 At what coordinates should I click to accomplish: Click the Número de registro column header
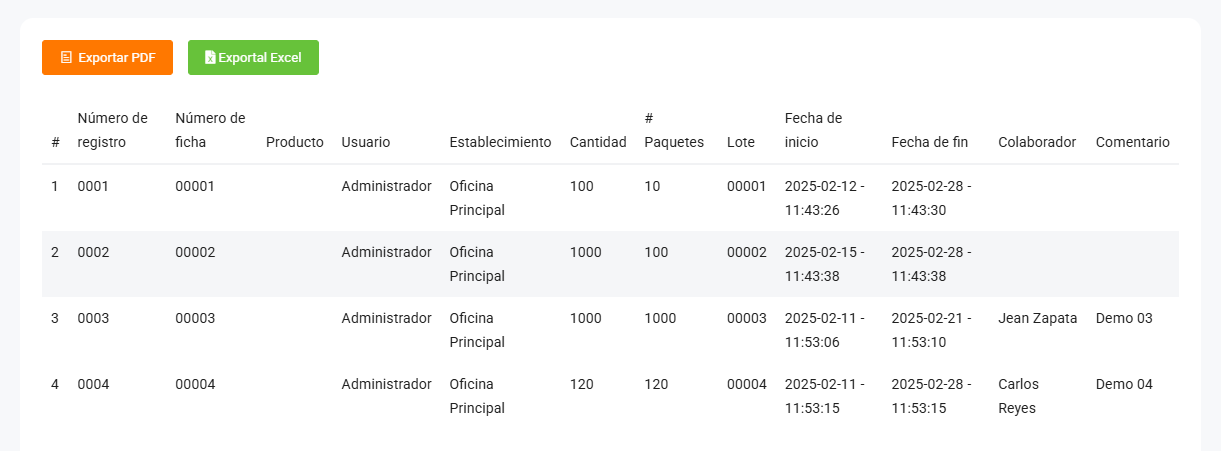pyautogui.click(x=112, y=130)
